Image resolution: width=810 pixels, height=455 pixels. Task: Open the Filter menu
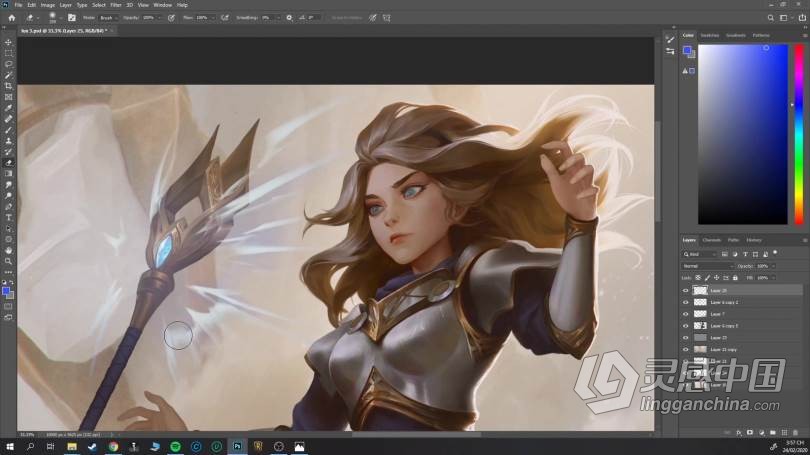tap(115, 5)
